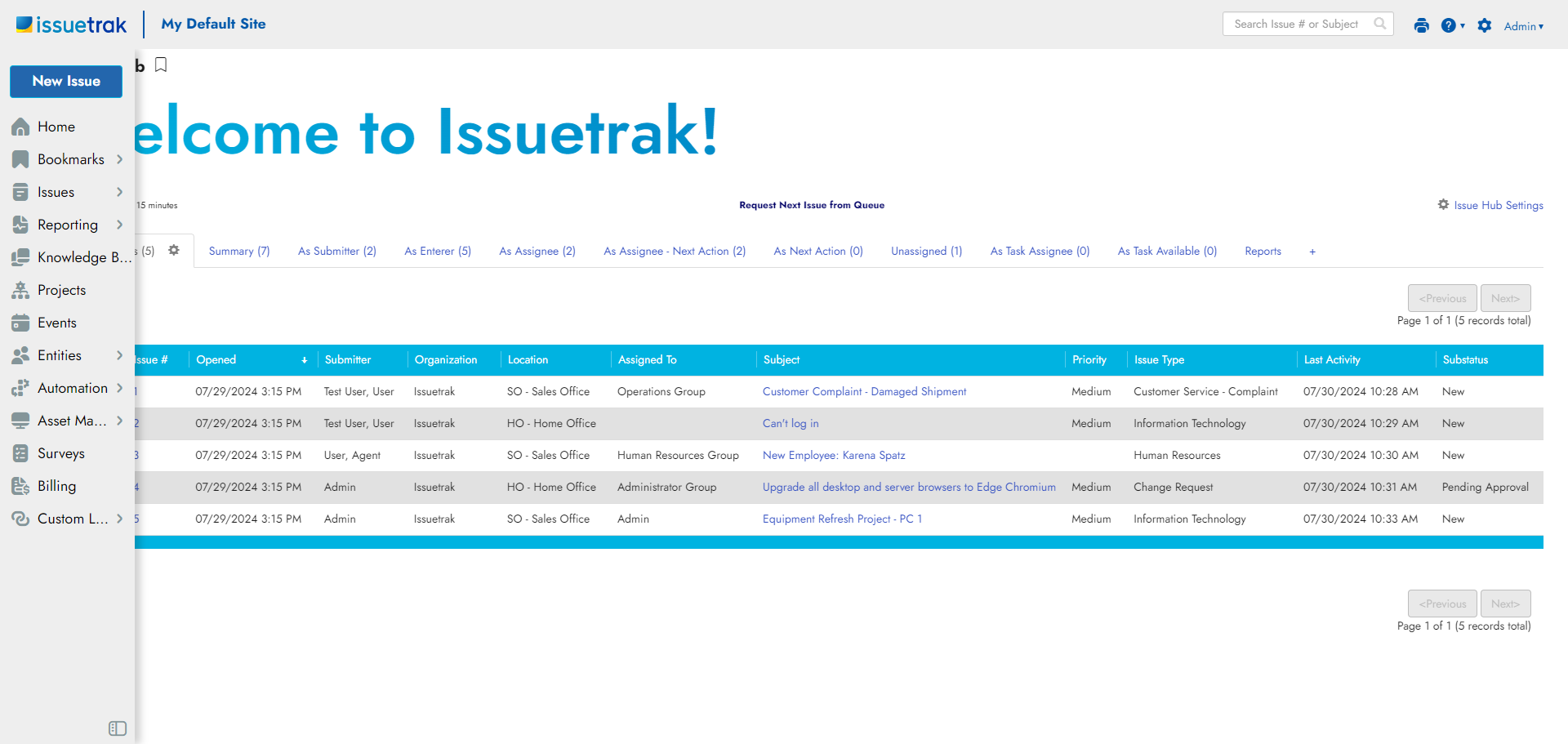
Task: Expand the Custom Links submenu chevron
Action: point(119,519)
